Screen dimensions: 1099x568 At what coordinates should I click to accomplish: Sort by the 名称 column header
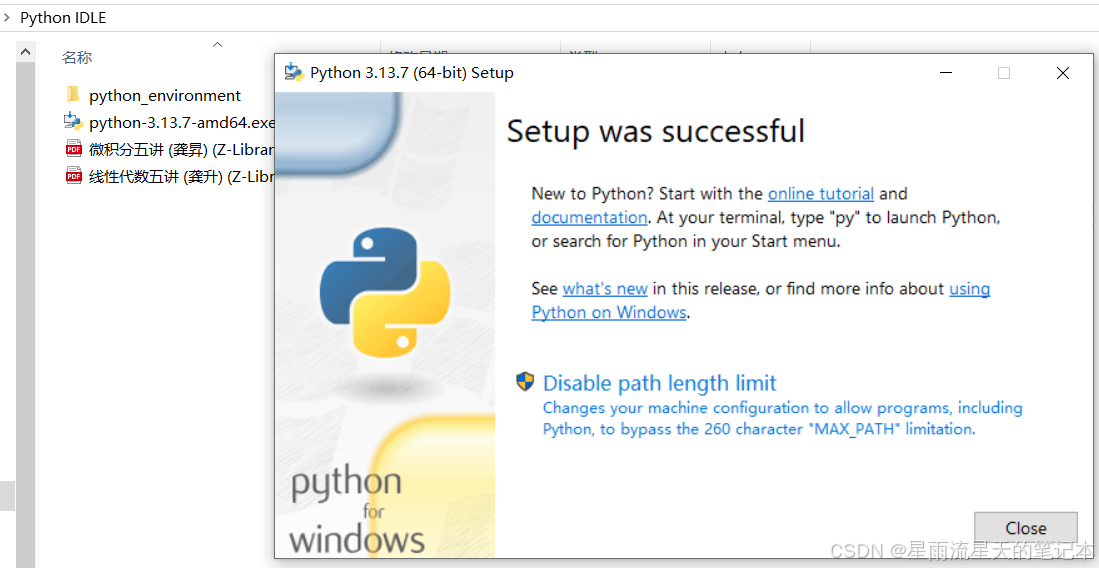click(x=77, y=58)
